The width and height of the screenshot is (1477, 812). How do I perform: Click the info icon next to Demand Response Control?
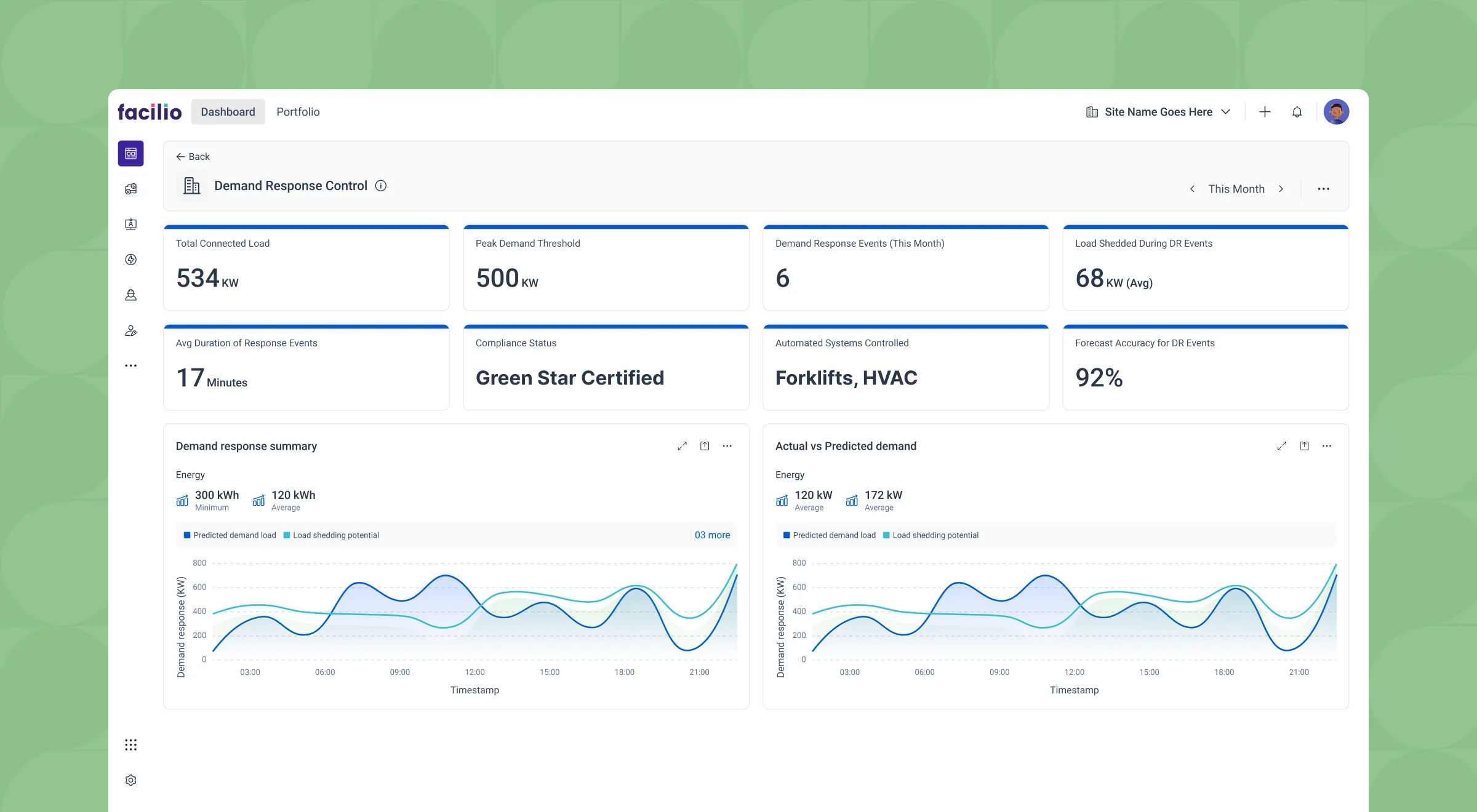[381, 186]
